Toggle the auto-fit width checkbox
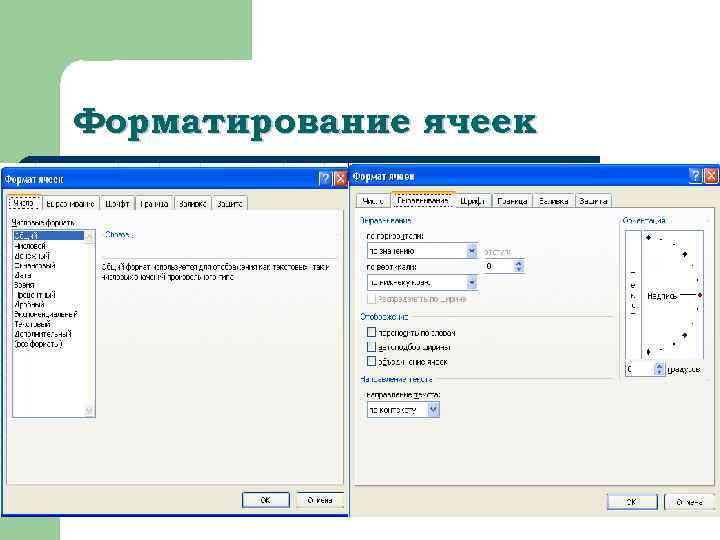The height and width of the screenshot is (540, 720). click(x=371, y=347)
